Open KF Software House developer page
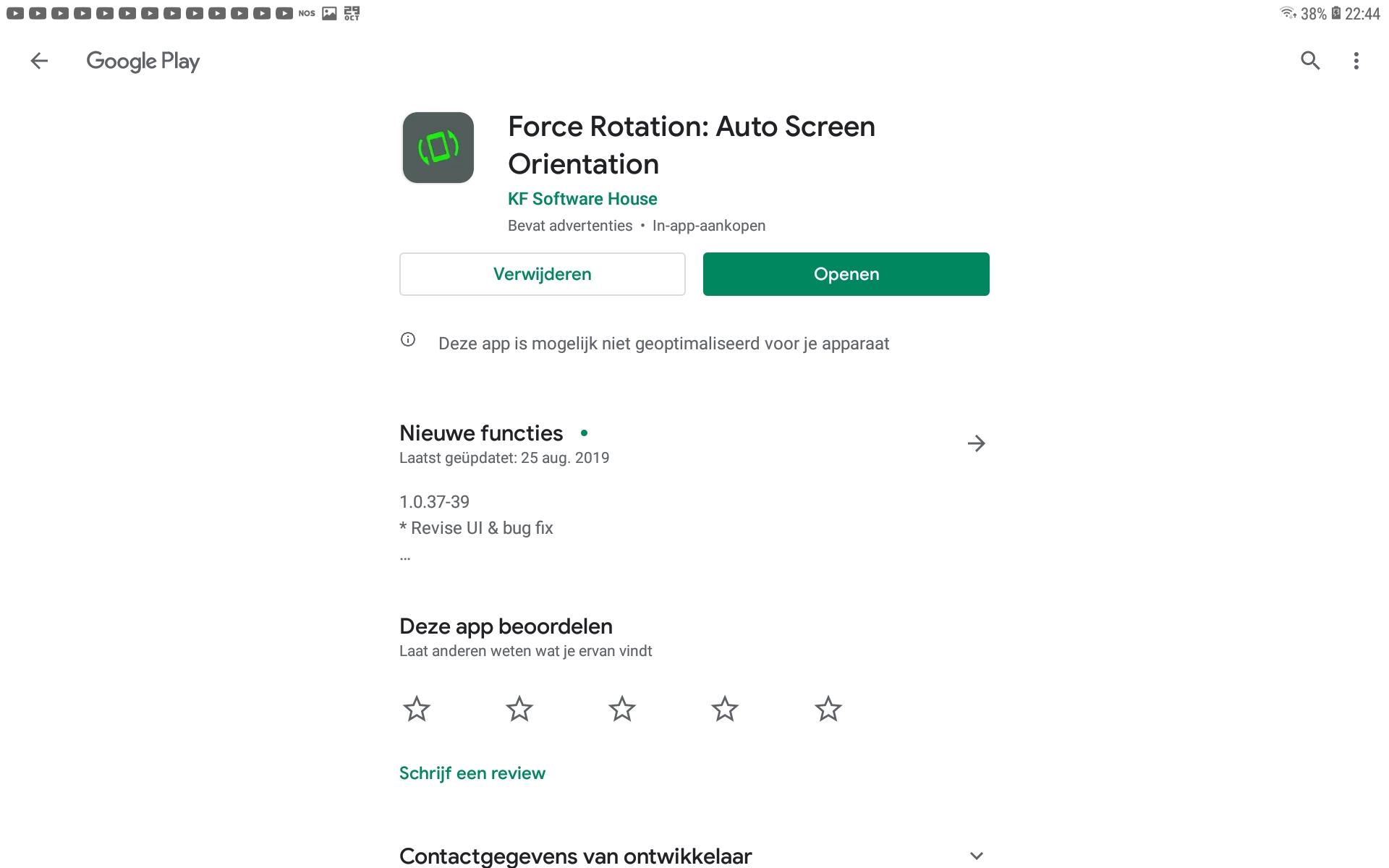The height and width of the screenshot is (868, 1389). click(x=582, y=199)
